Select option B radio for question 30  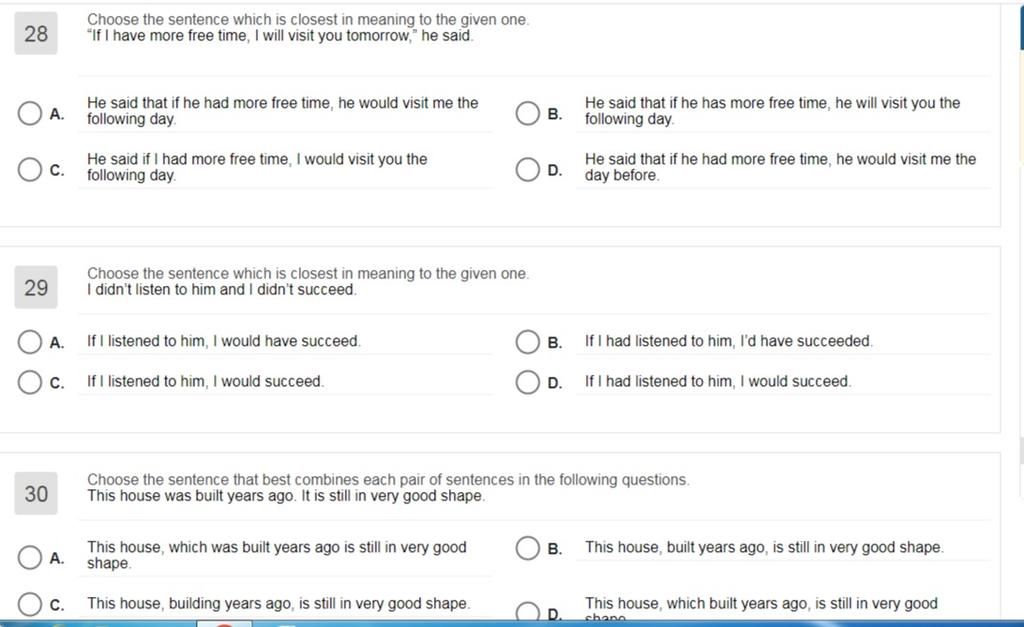point(528,548)
